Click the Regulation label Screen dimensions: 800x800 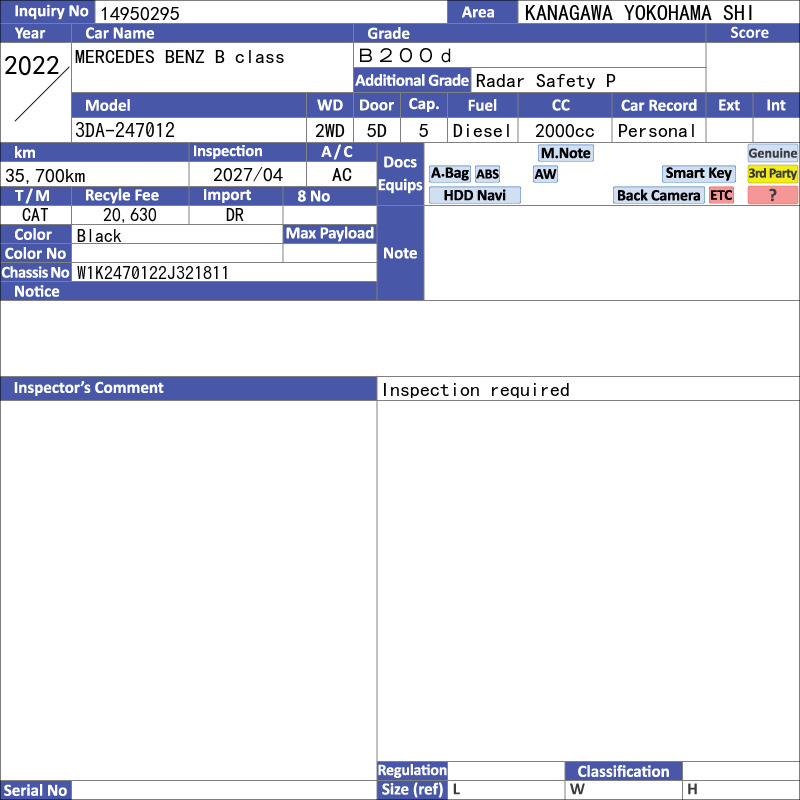[412, 770]
